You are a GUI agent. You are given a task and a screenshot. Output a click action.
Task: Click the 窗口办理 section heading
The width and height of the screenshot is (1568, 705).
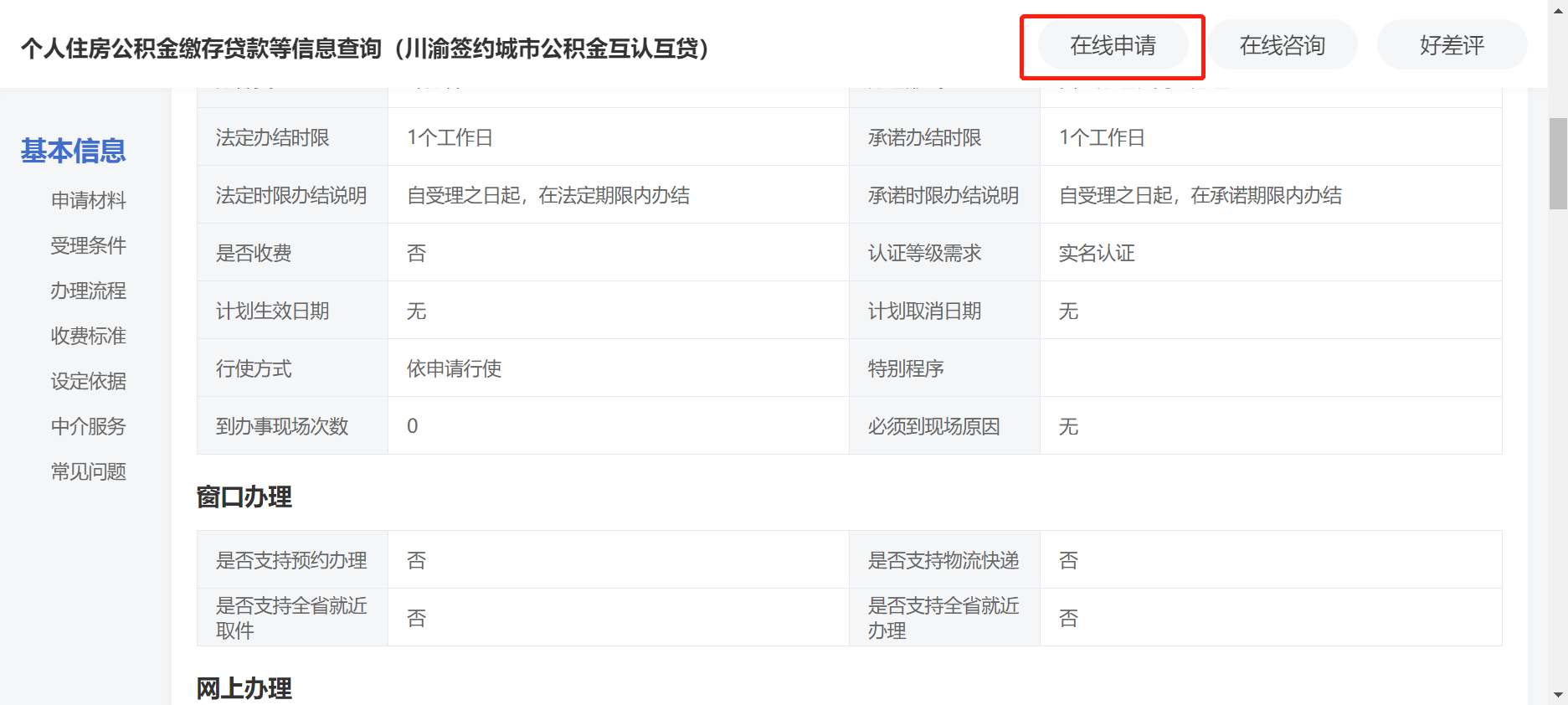(x=244, y=497)
